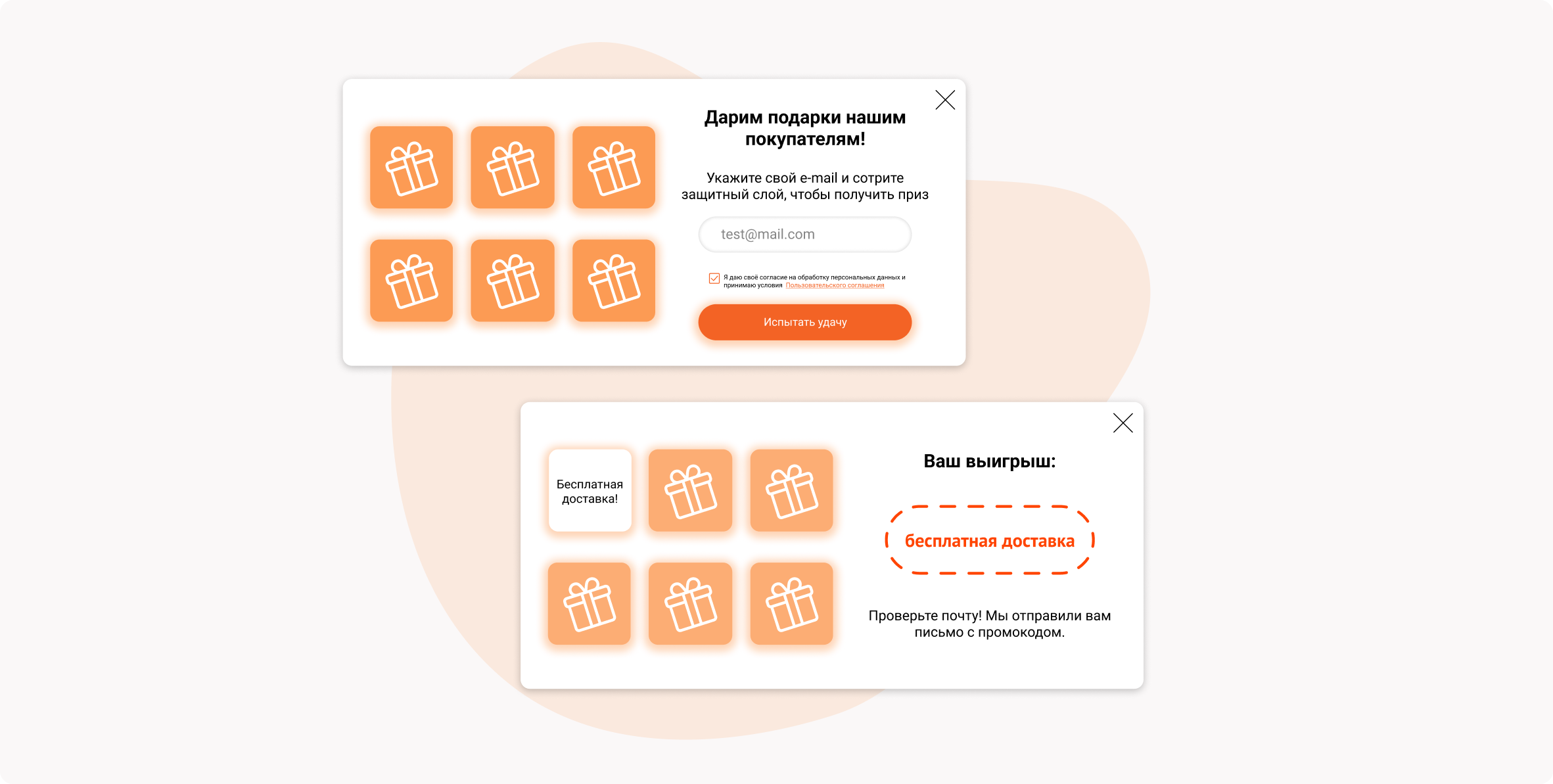Click the top-right gift card in winnings popup

point(791,490)
